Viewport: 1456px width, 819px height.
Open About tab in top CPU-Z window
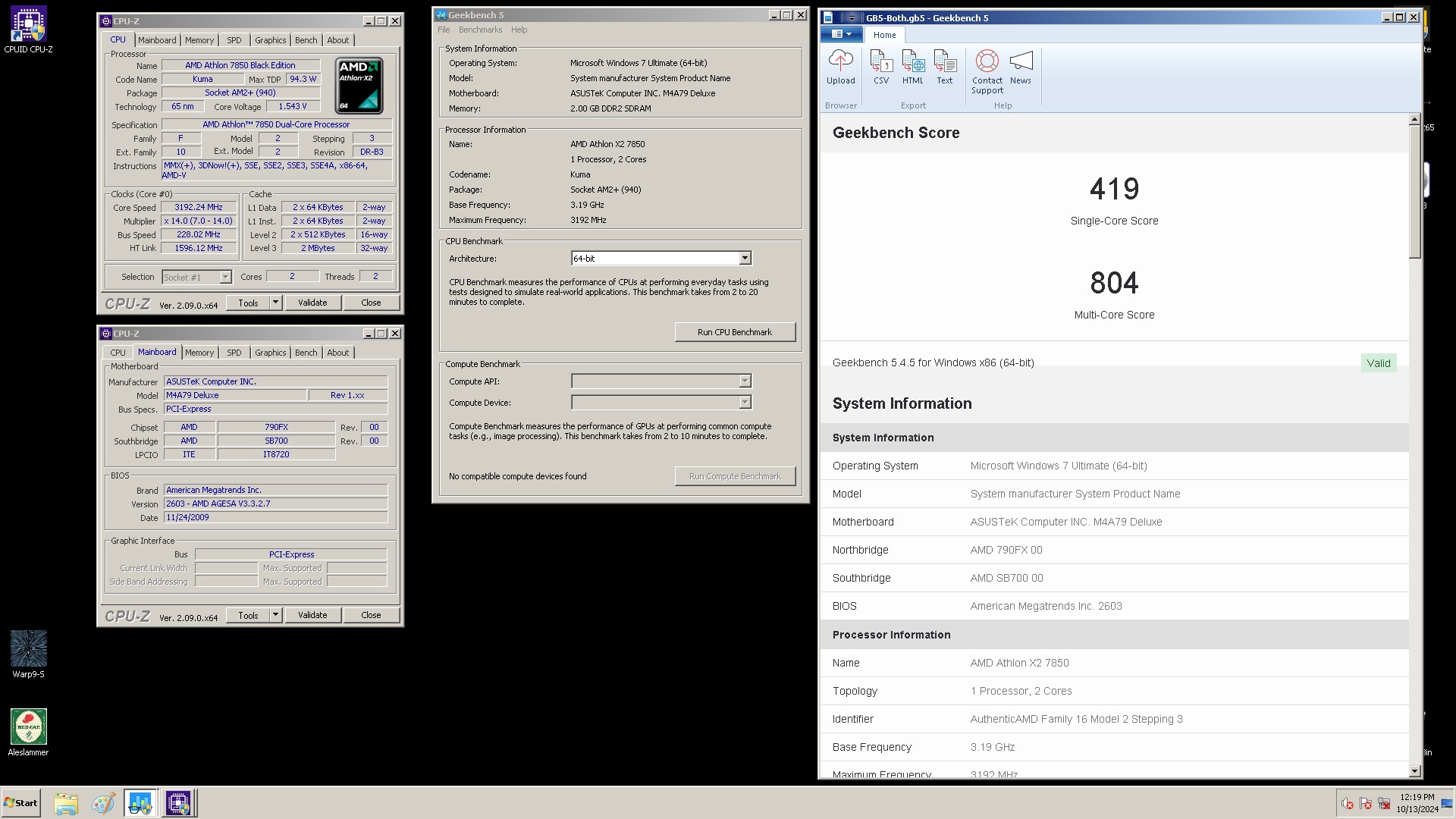pos(338,40)
